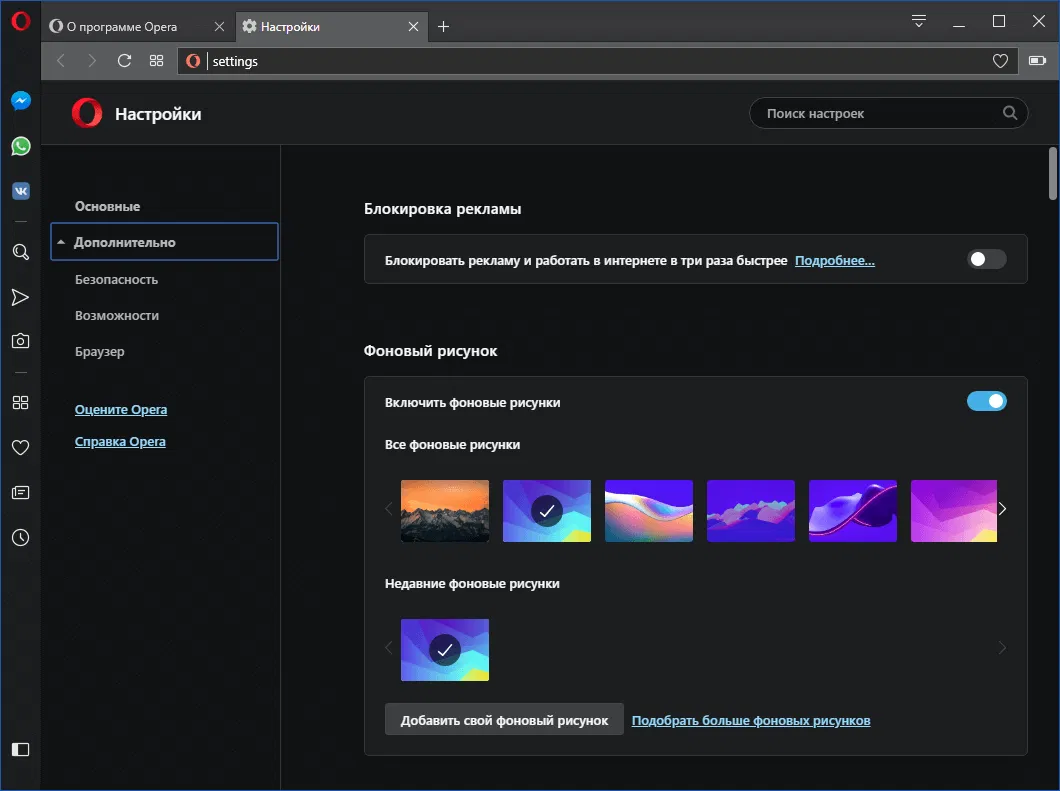Open bookmarks heart icon in sidebar

tap(20, 448)
